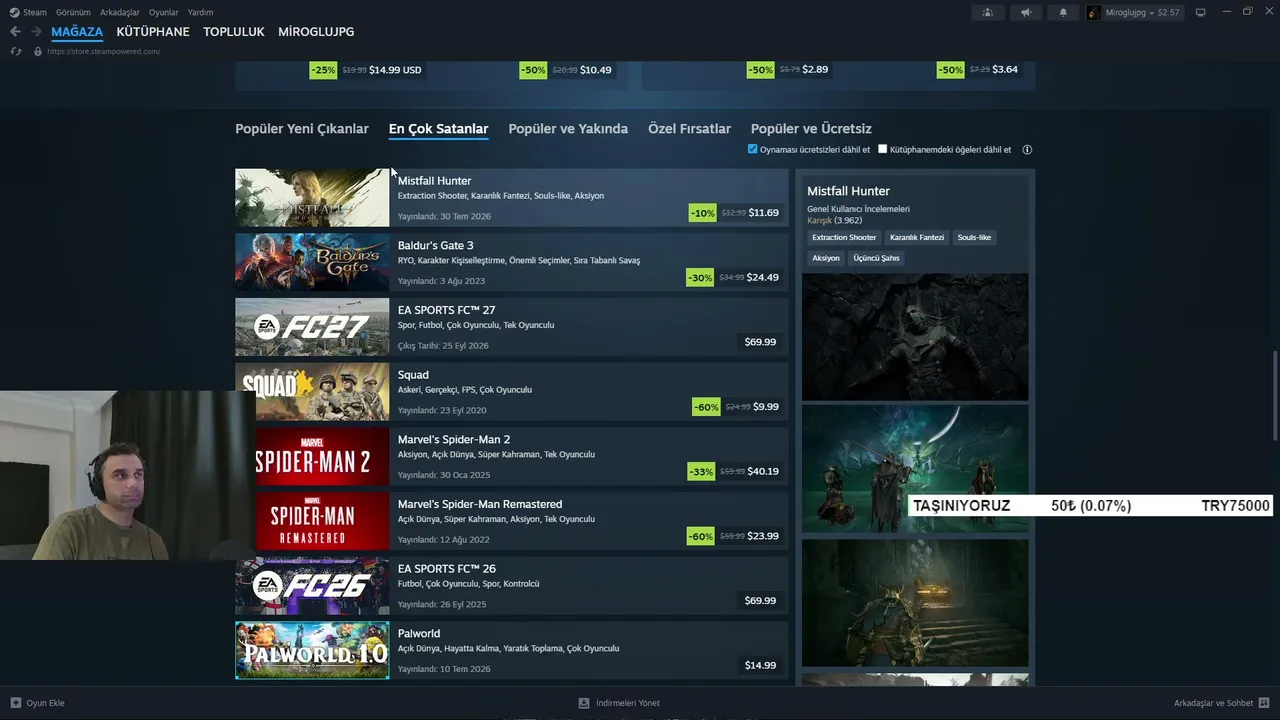Go back with the left arrow
Viewport: 1280px width, 720px height.
coord(15,32)
